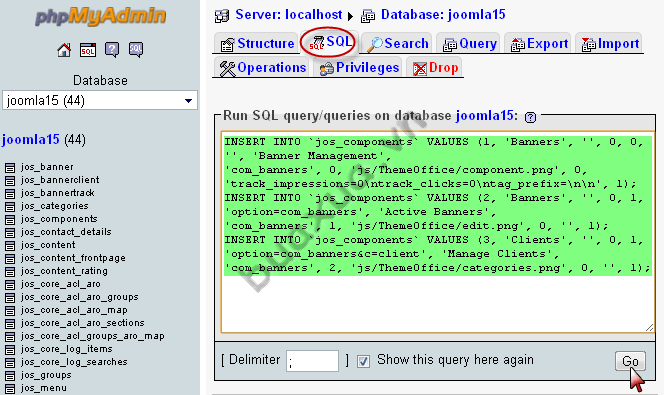This screenshot has height=395, width=664.
Task: Click the Delimiter input field
Action: (313, 361)
